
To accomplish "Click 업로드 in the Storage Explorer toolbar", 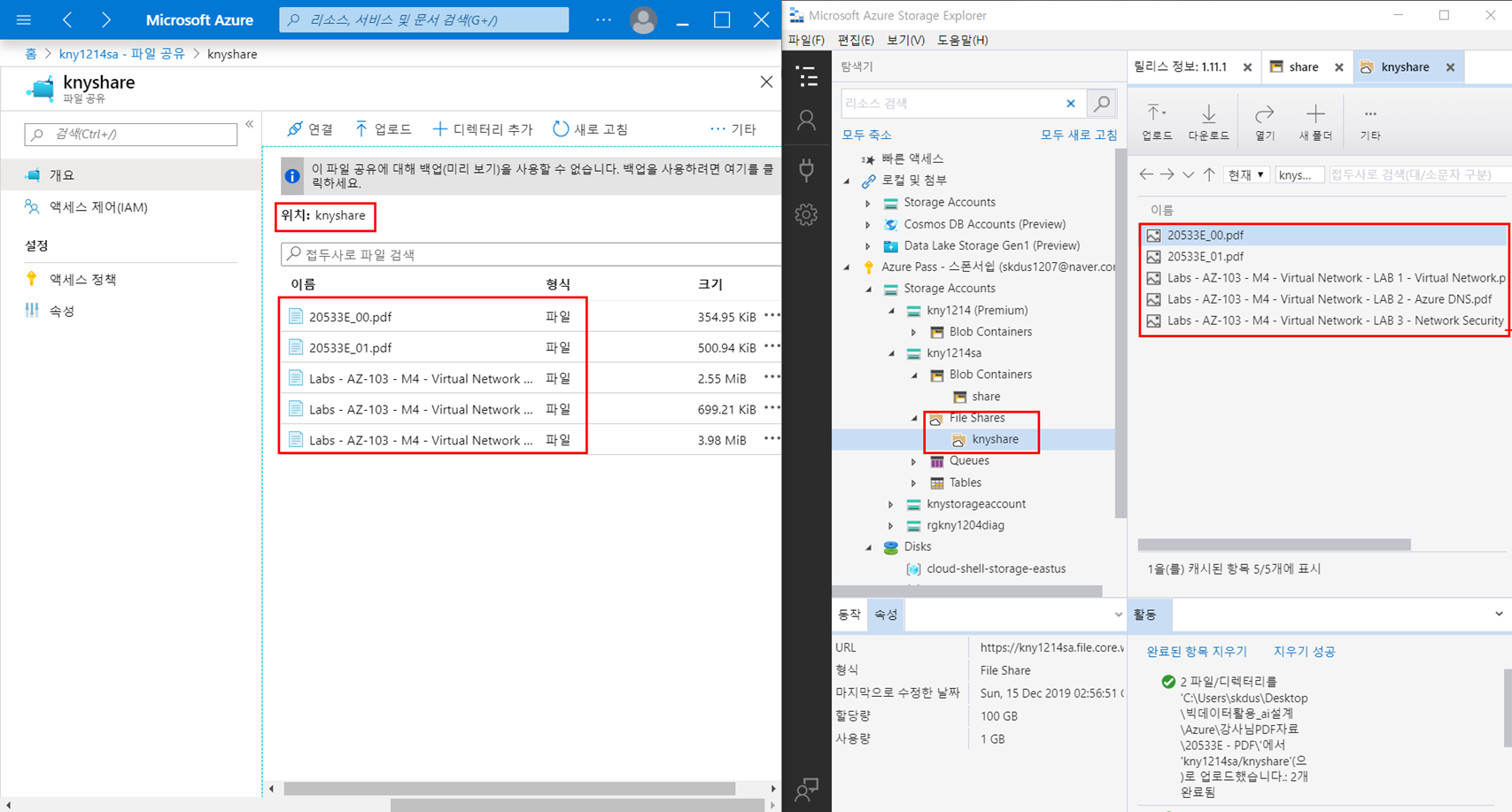I will (1157, 122).
